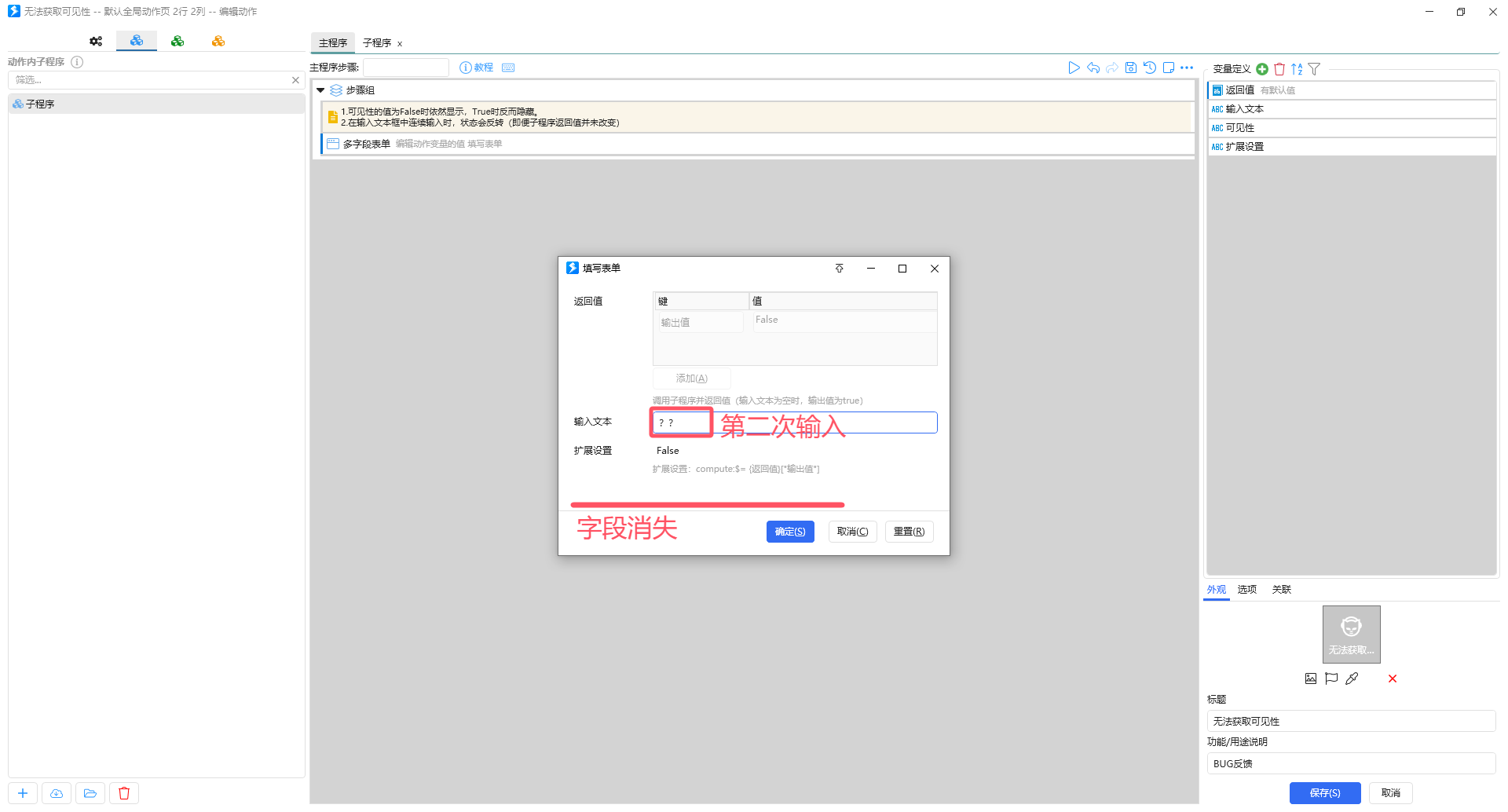Click the undo arrow in steps toolbar
The width and height of the screenshot is (1508, 812).
(x=1093, y=68)
